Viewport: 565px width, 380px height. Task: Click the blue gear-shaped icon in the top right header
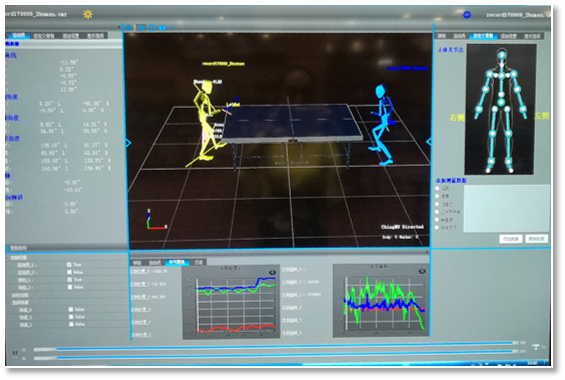(x=467, y=15)
